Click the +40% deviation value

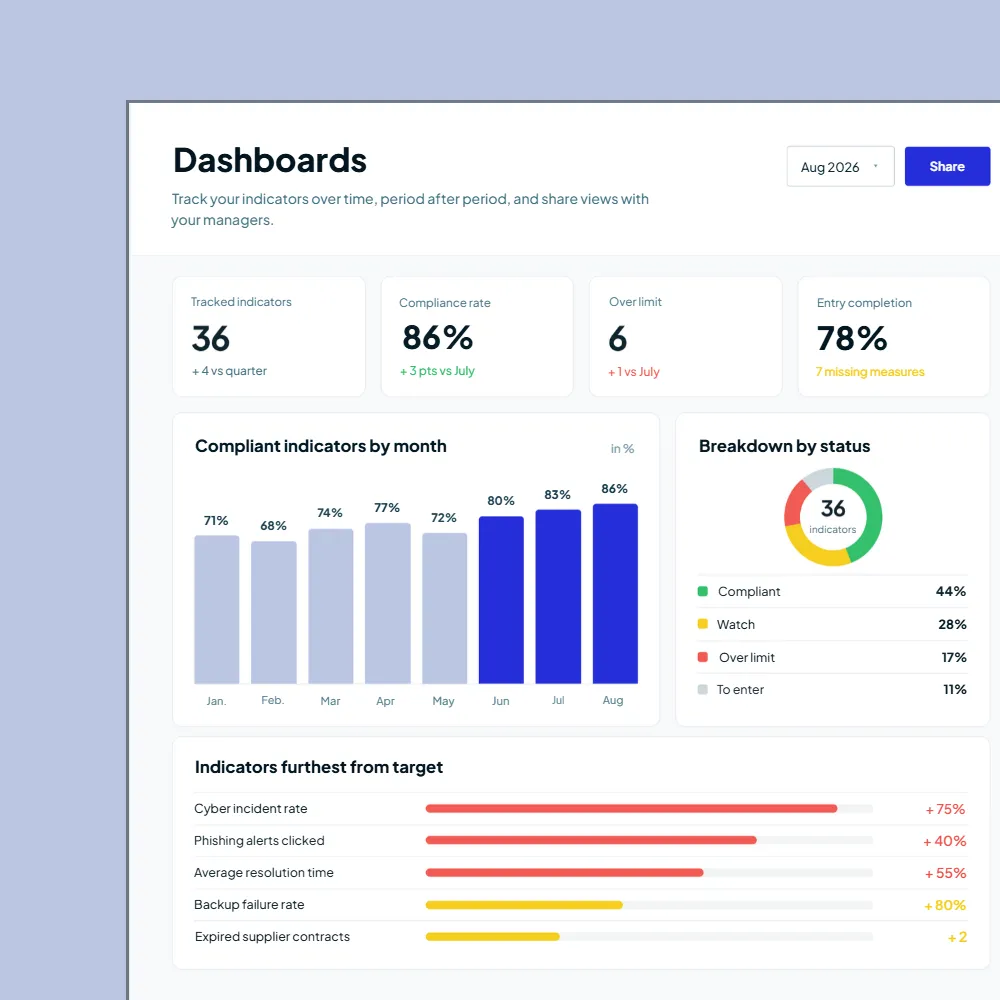coord(945,841)
